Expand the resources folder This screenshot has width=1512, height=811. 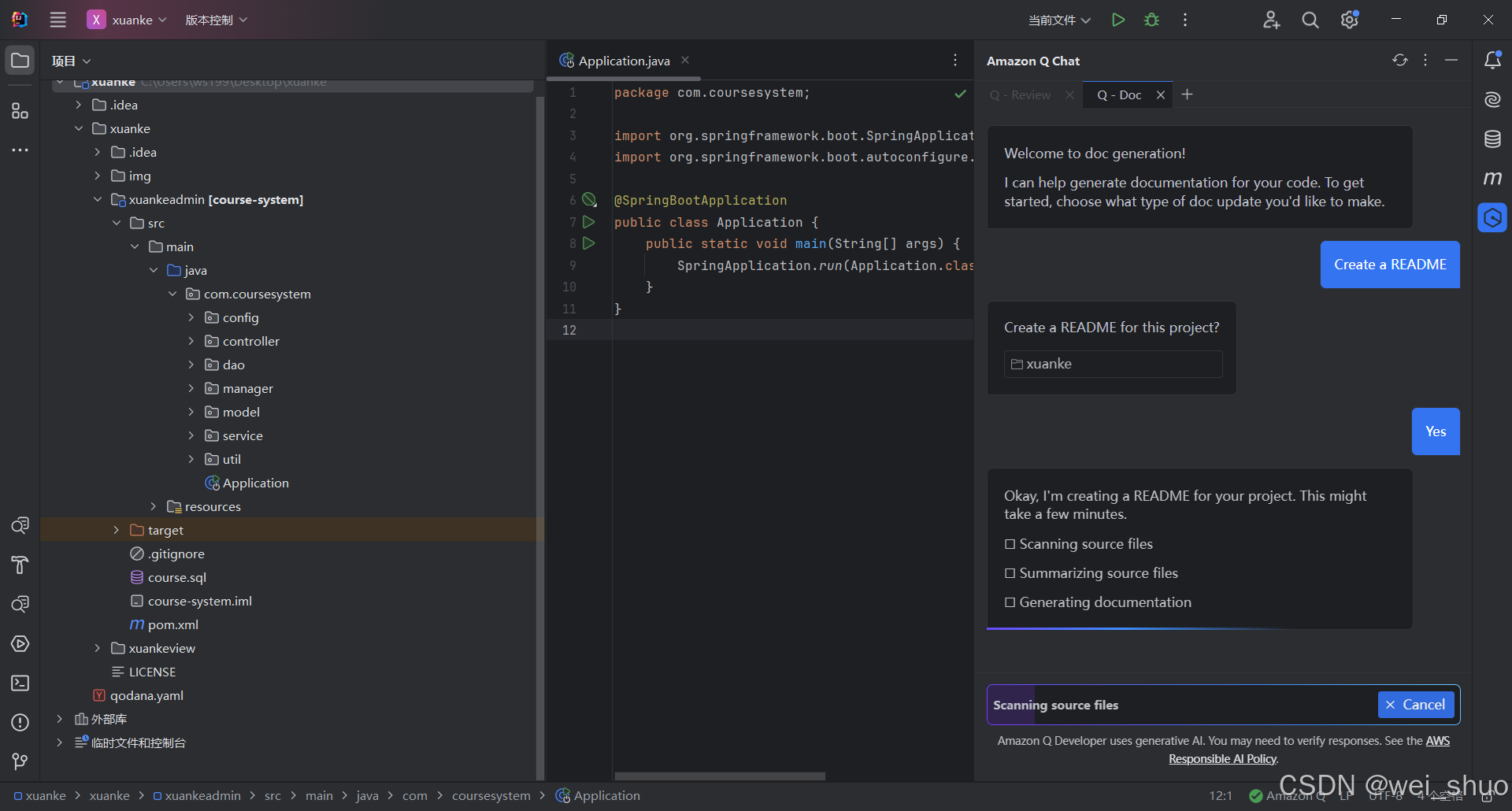[x=154, y=506]
